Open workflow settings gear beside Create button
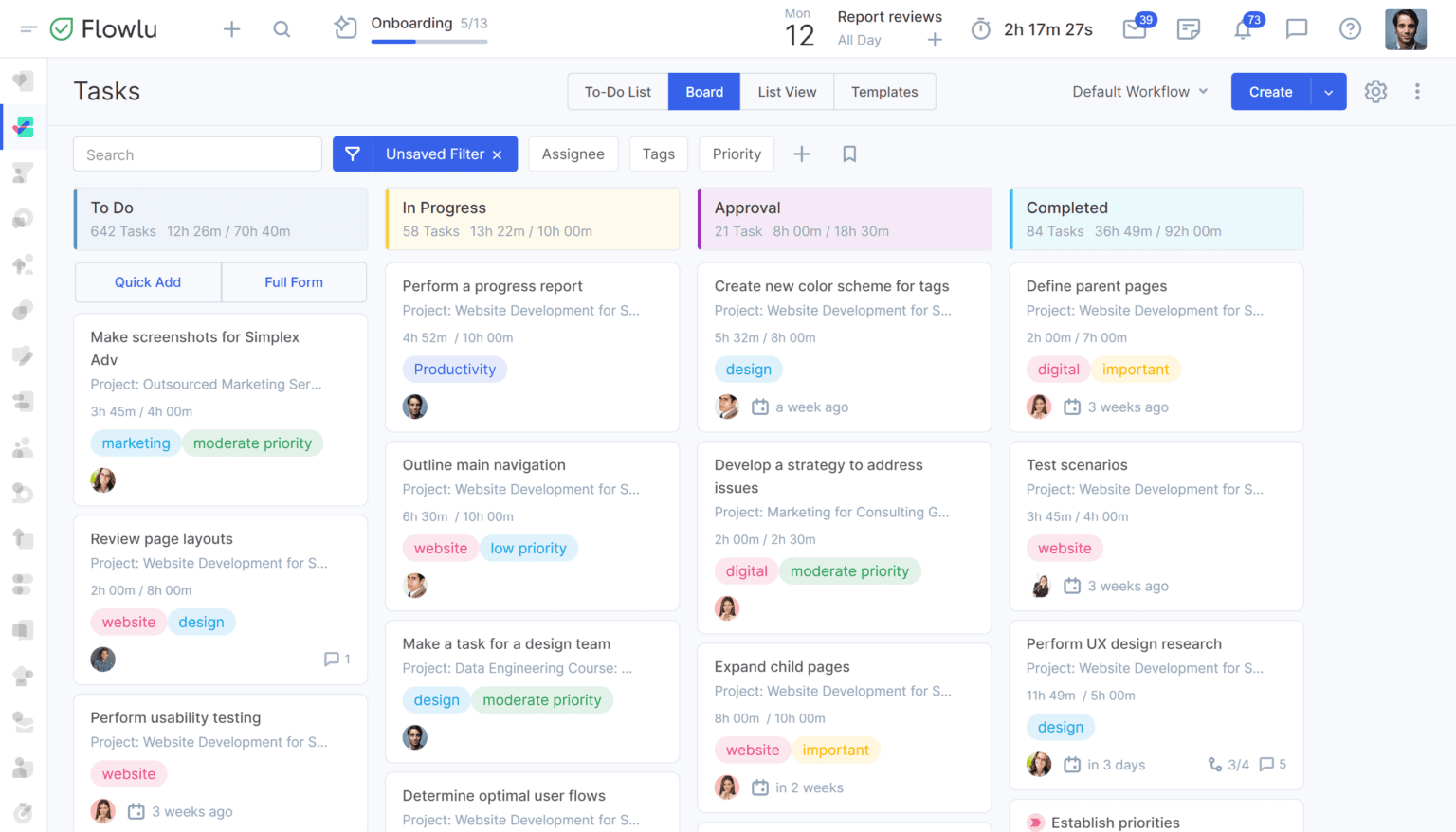Viewport: 1456px width, 832px height. tap(1375, 91)
